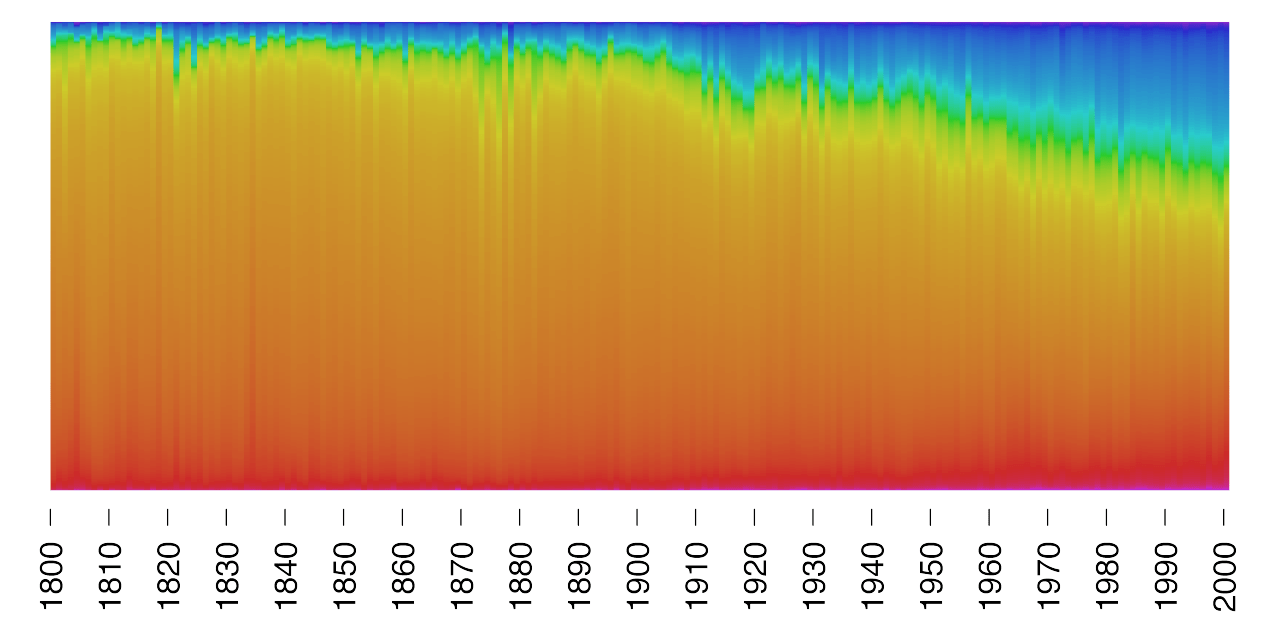Click the 1960 year label

pos(989,575)
